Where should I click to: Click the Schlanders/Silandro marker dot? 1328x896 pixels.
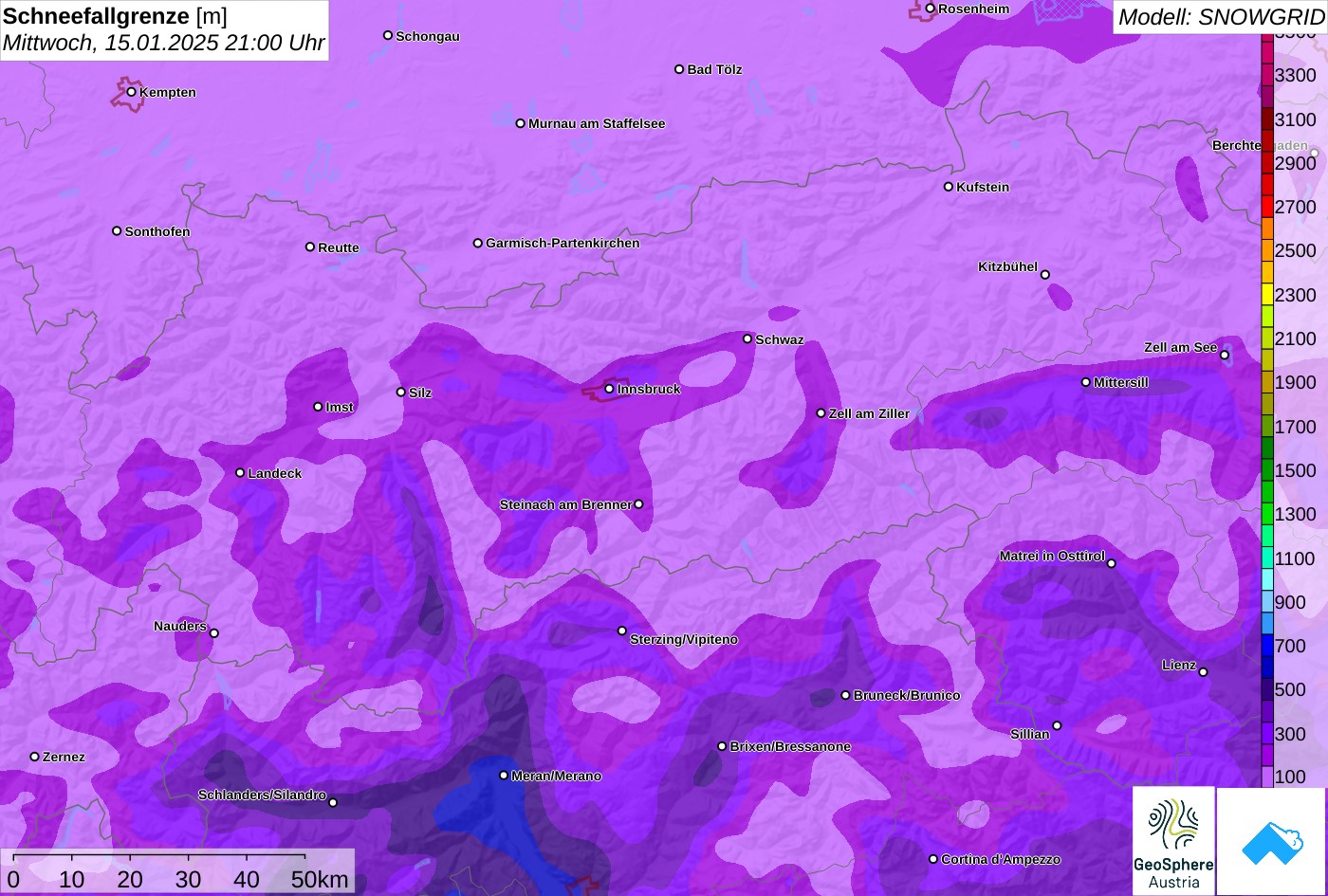click(x=333, y=802)
